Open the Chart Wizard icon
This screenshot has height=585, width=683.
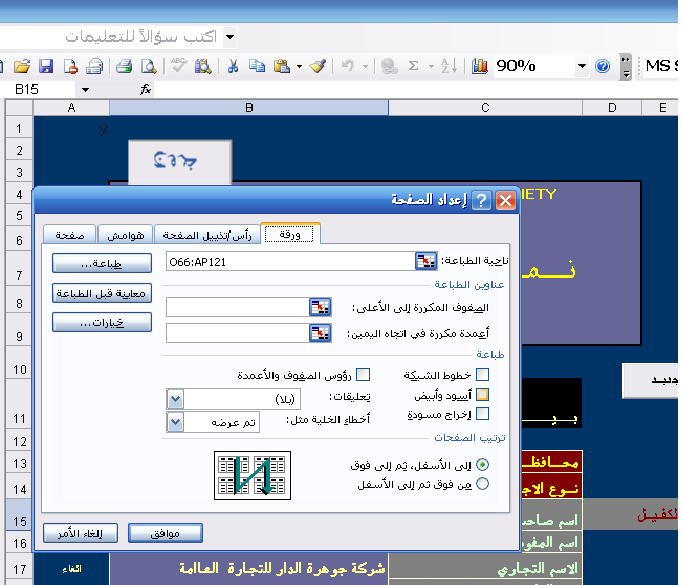[480, 67]
